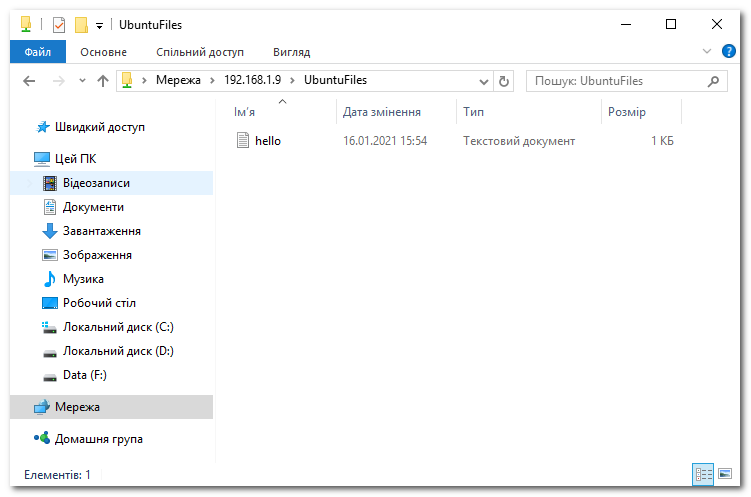
Task: Expand the ribbon with the chevron arrow
Action: [x=707, y=51]
